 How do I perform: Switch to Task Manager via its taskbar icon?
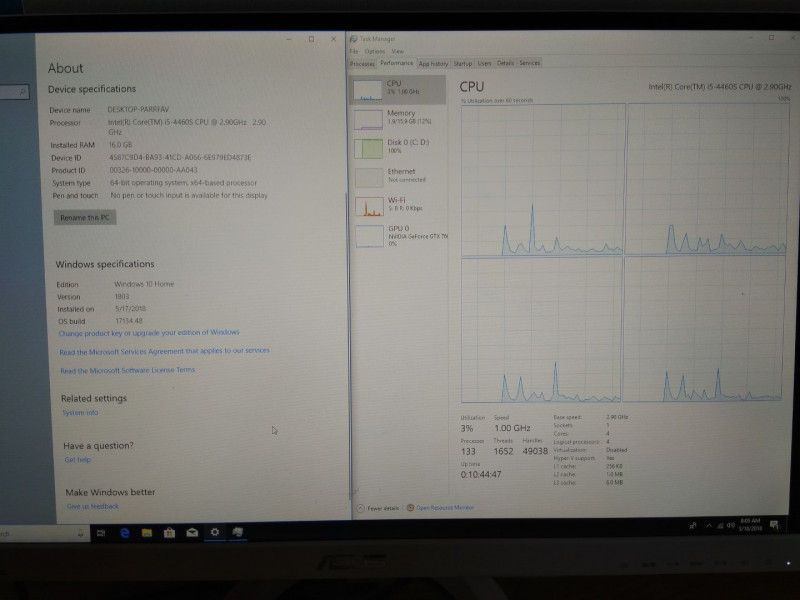pos(237,532)
